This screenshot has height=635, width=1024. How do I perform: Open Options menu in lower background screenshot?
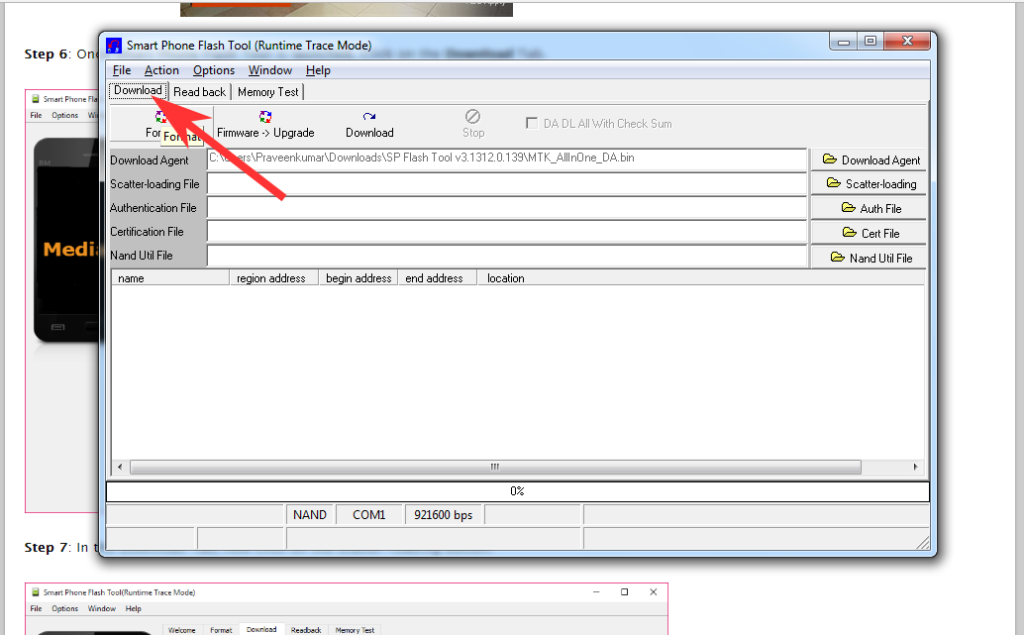click(x=65, y=609)
